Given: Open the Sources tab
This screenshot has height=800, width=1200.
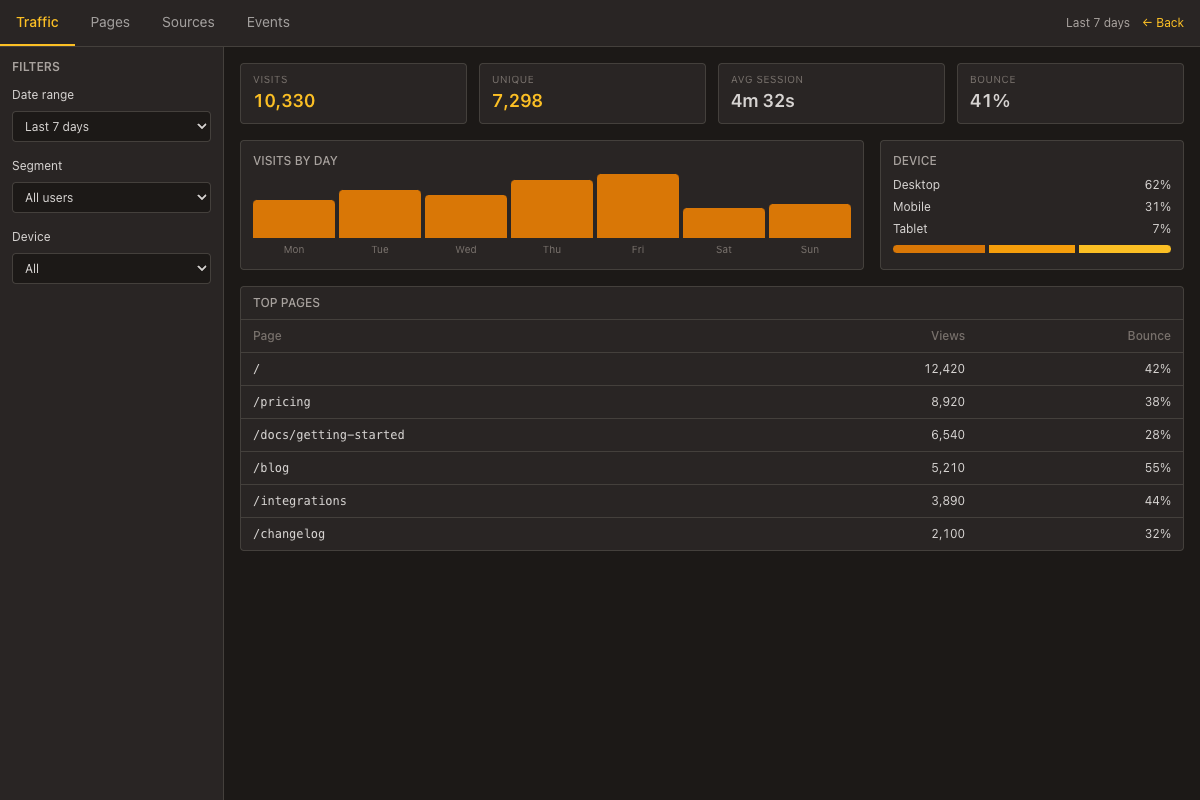Looking at the screenshot, I should pos(188,22).
